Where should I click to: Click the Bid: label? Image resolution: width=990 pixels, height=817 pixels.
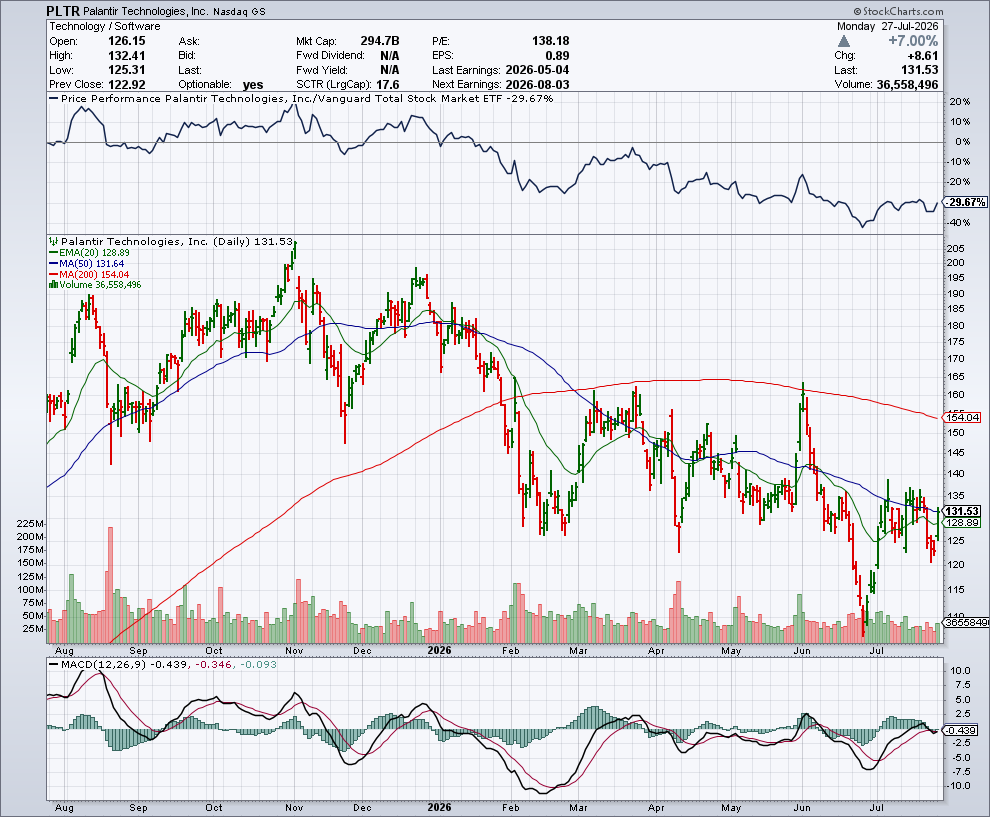tap(188, 56)
